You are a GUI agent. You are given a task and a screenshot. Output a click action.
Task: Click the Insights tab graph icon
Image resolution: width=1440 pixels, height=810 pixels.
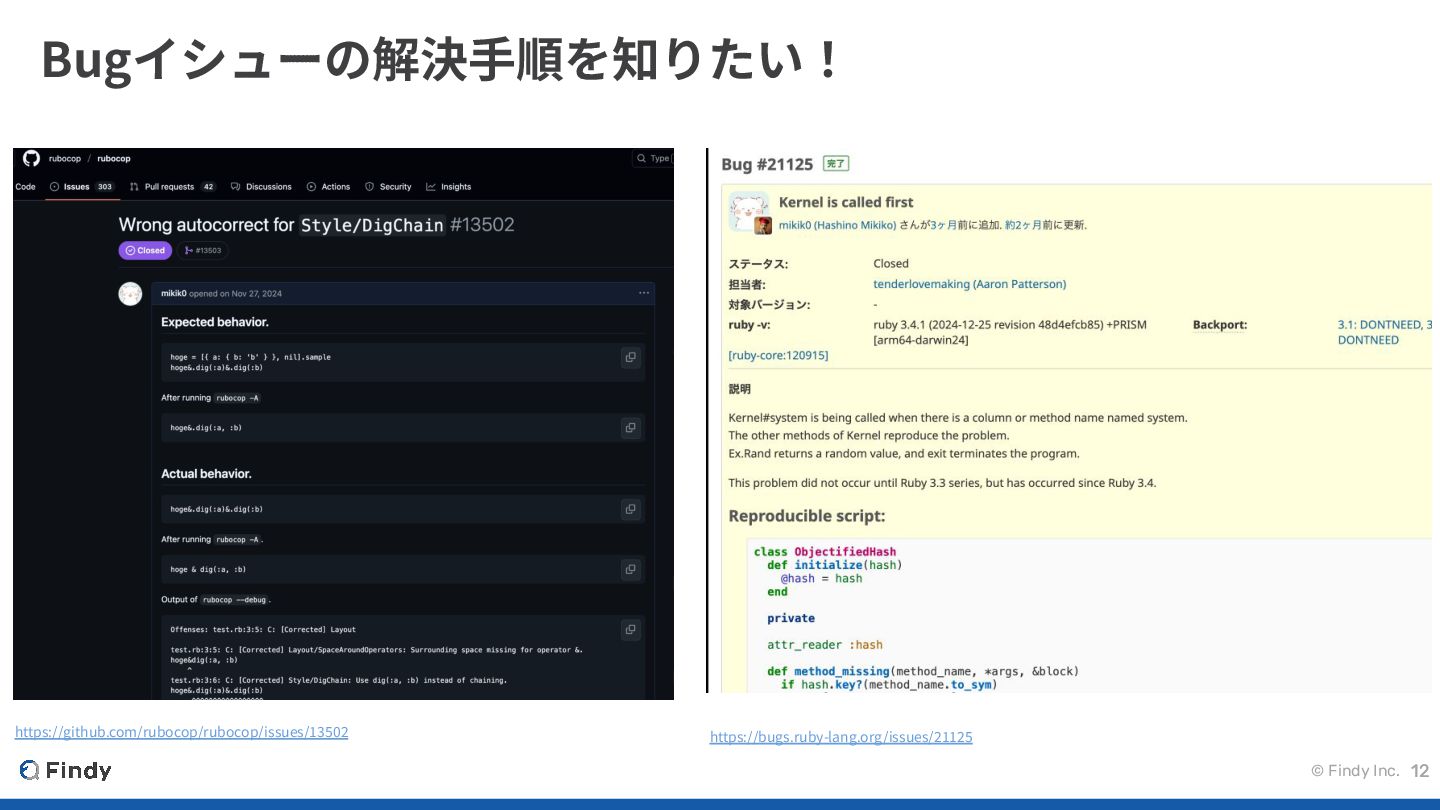click(430, 187)
